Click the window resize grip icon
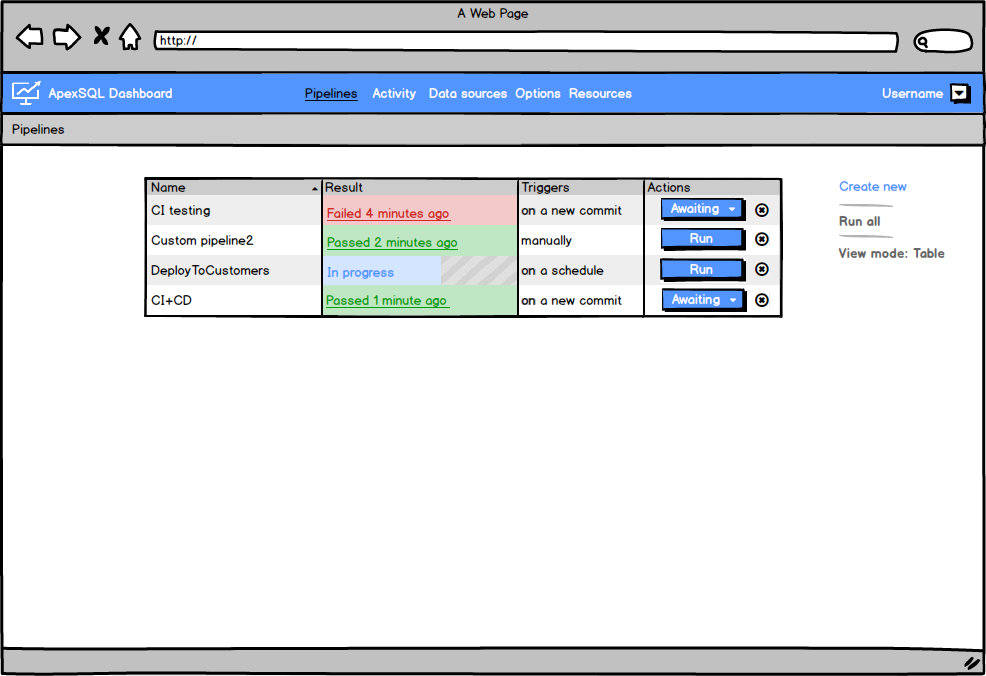 coord(972,662)
